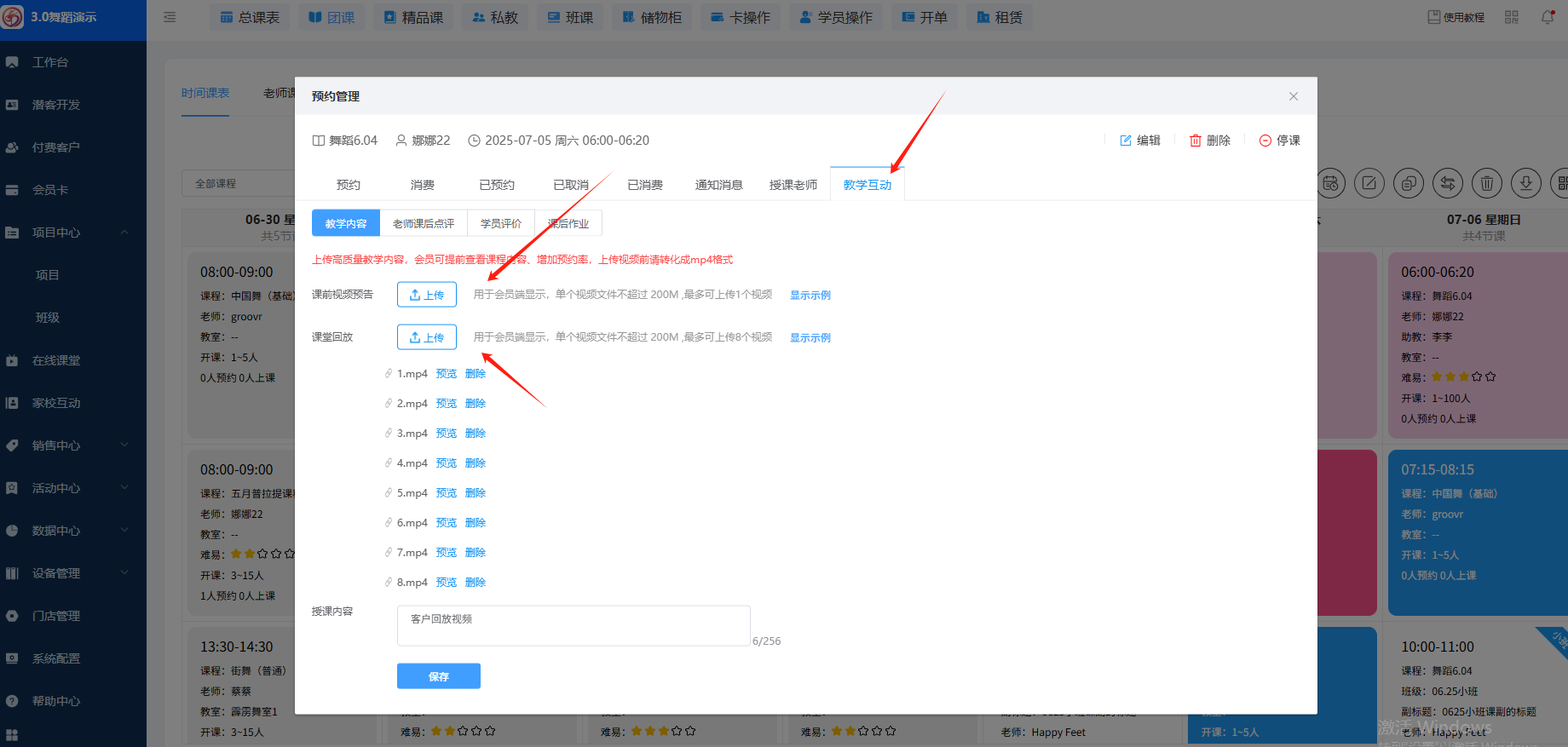1568x747 pixels.
Task: Switch to the 授课老师 tab
Action: click(793, 185)
